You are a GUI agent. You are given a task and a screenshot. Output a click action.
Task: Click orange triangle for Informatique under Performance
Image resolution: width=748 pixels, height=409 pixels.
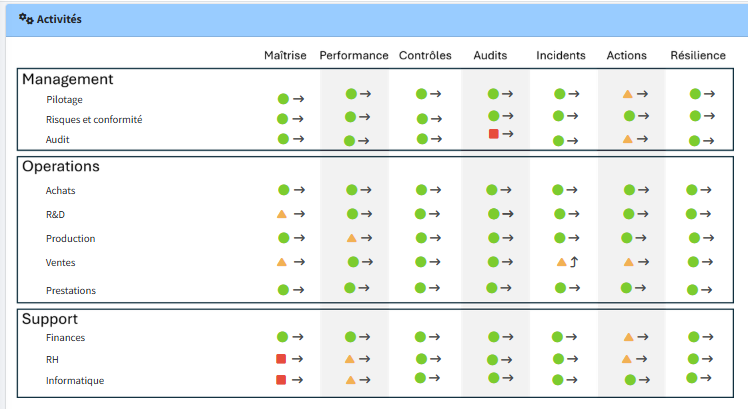click(350, 380)
